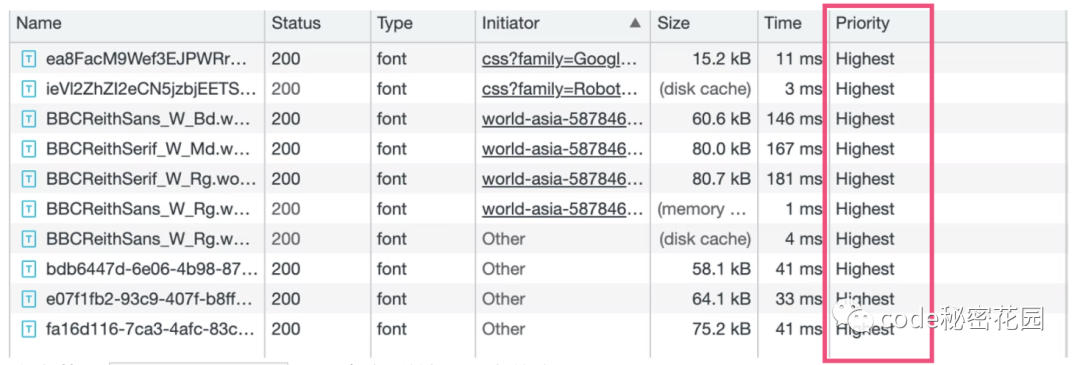
Task: Click font icon for fa16d116-7ca3-4afc row
Action: pos(29,329)
